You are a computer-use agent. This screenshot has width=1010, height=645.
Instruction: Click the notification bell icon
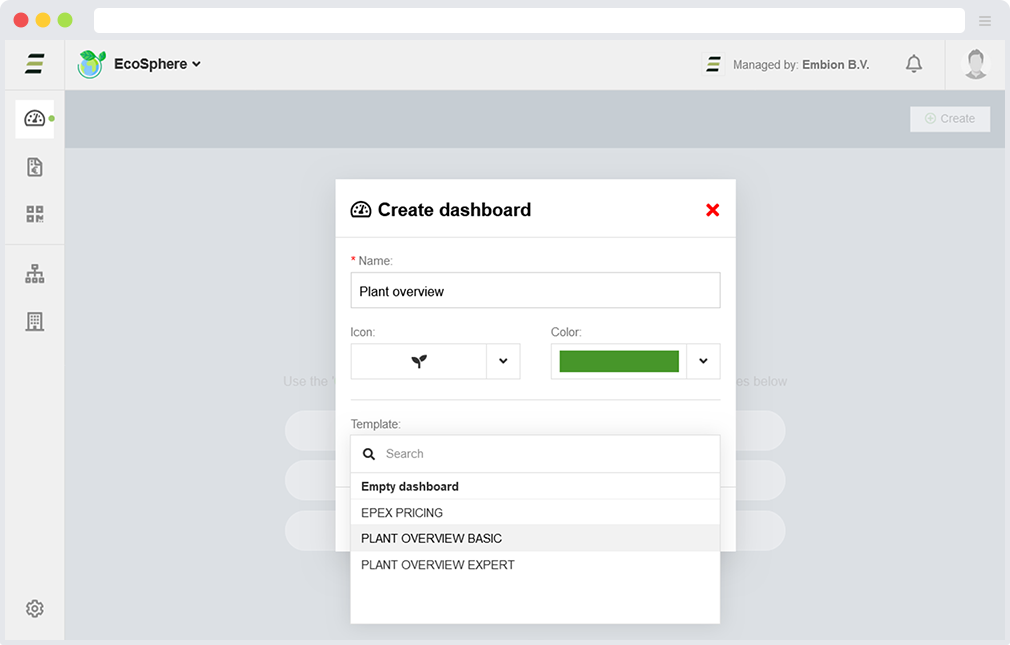tap(913, 64)
